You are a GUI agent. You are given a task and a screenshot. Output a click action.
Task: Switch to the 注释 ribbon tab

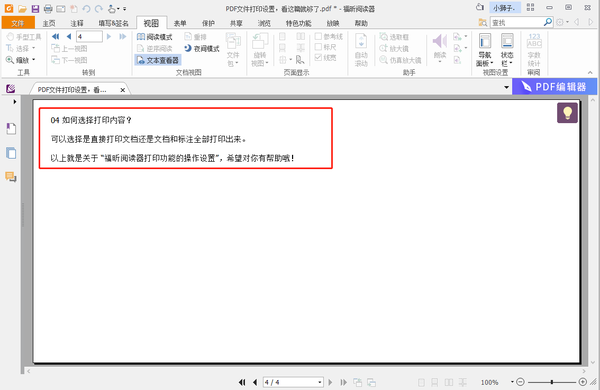(x=77, y=23)
